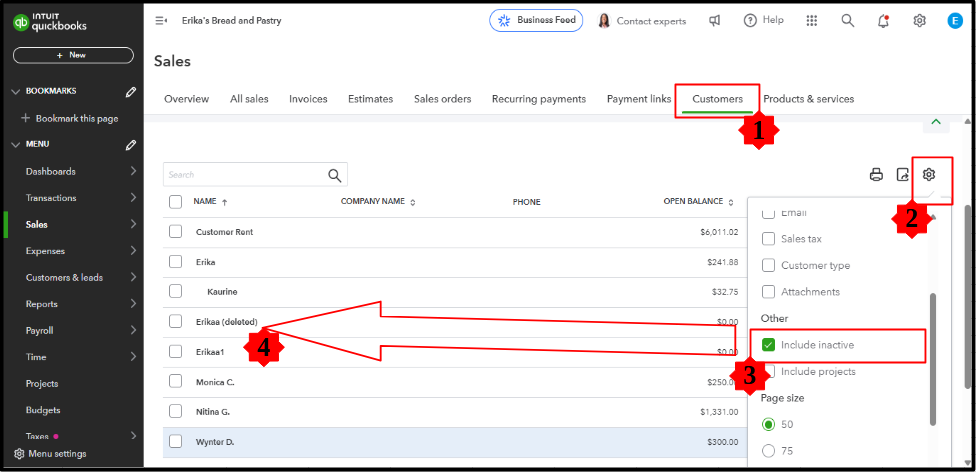976x472 pixels.
Task: Open the customer table settings gear
Action: tap(929, 175)
